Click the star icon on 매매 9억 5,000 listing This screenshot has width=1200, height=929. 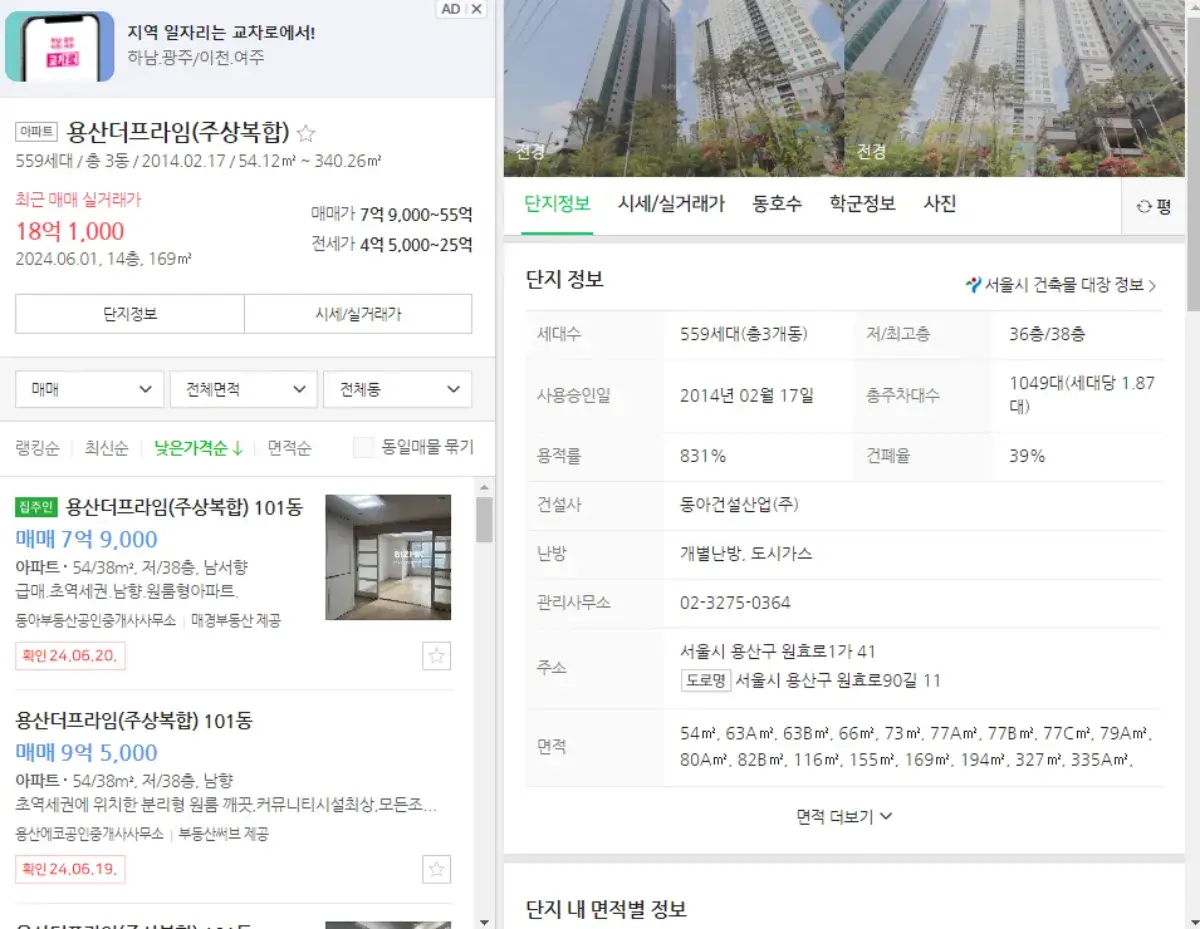click(x=436, y=870)
